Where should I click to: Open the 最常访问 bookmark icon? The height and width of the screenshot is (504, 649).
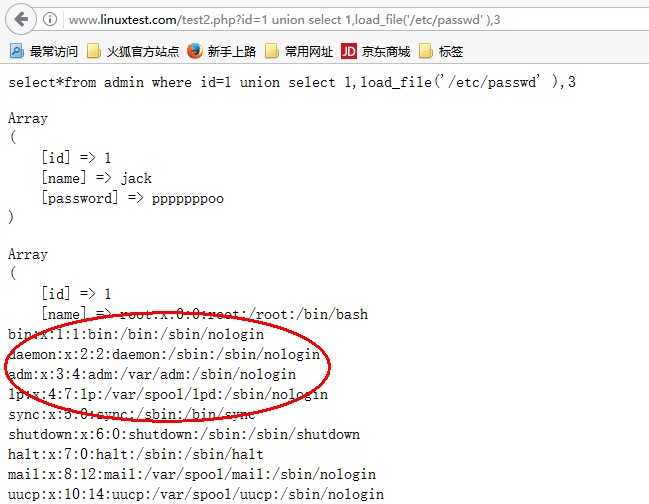17,51
